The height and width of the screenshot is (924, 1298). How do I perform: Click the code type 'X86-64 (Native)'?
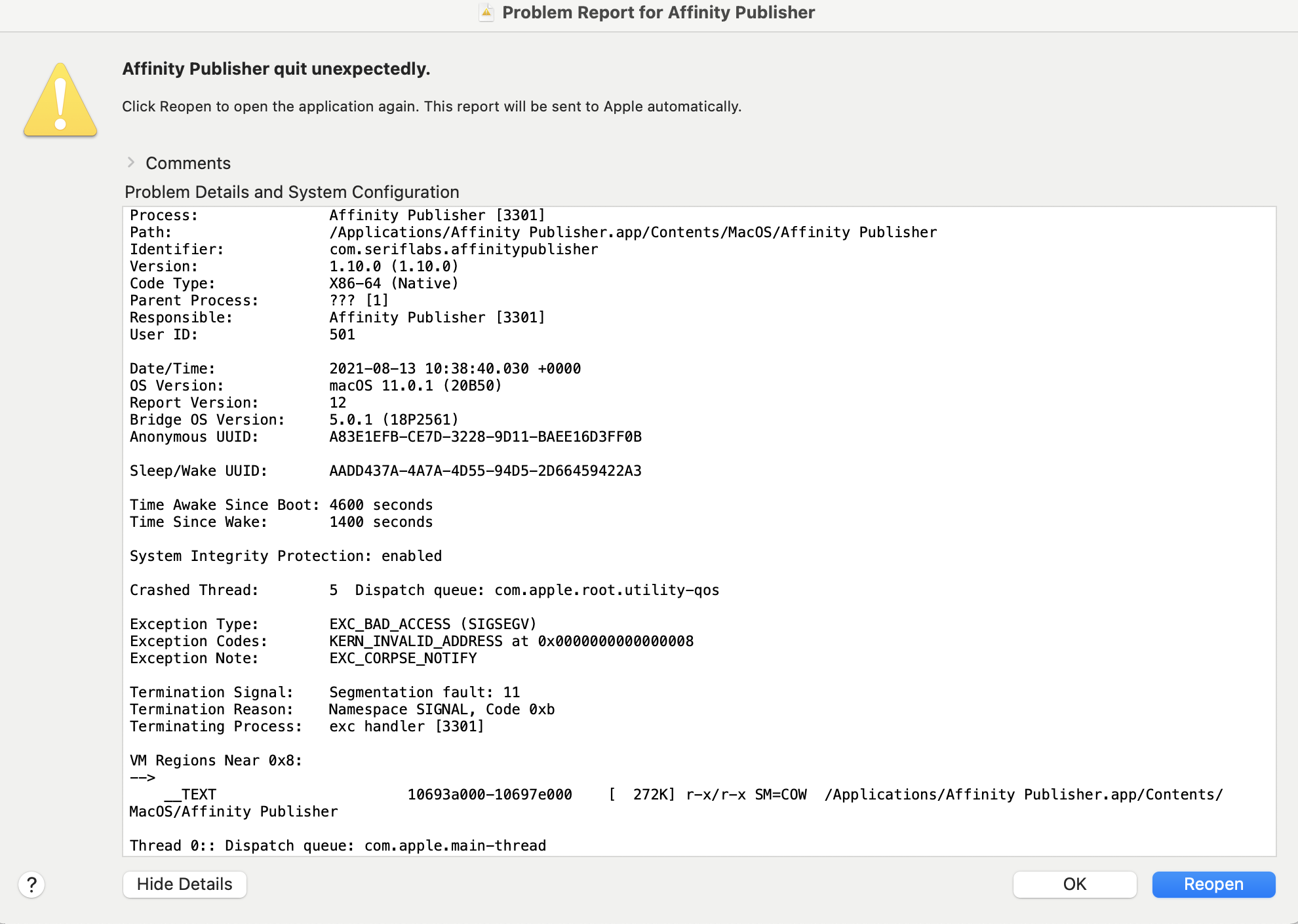pos(394,283)
